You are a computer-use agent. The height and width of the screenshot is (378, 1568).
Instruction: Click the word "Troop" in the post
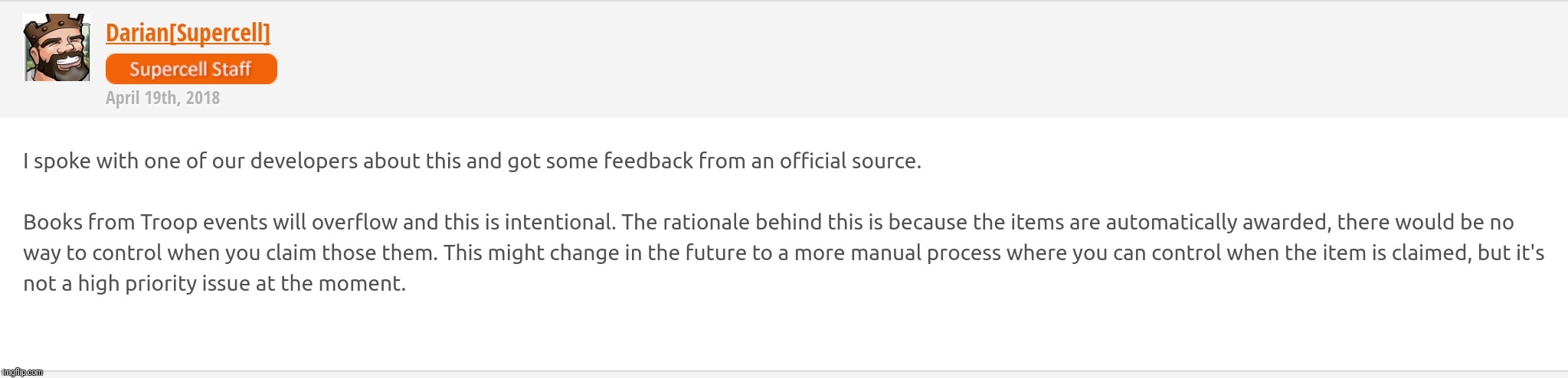click(x=166, y=223)
